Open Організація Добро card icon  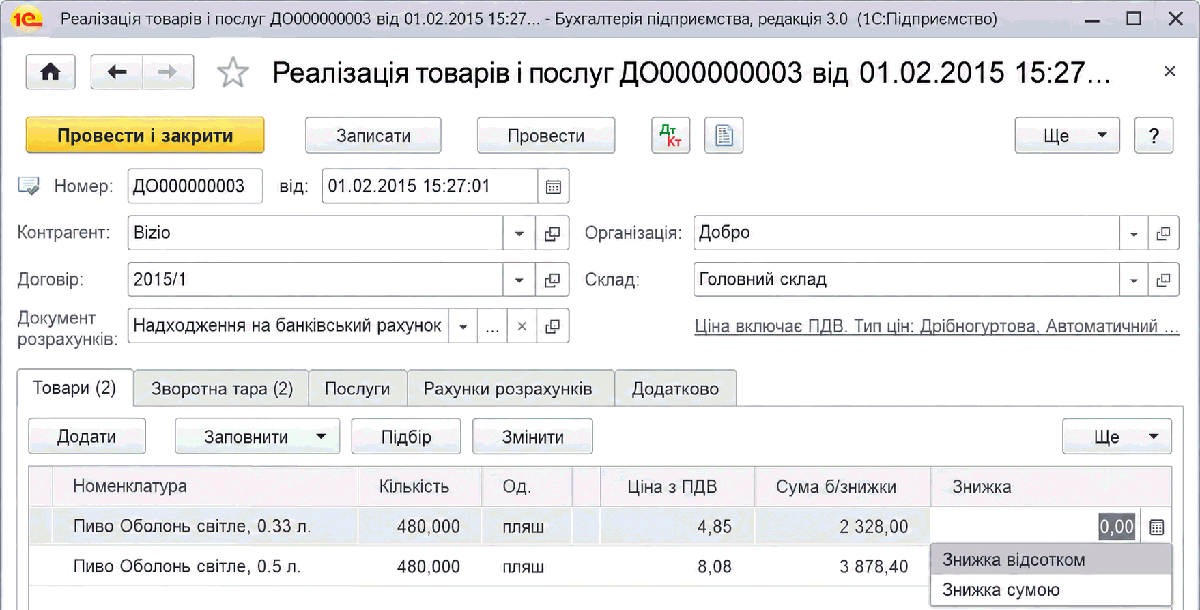pos(1163,233)
